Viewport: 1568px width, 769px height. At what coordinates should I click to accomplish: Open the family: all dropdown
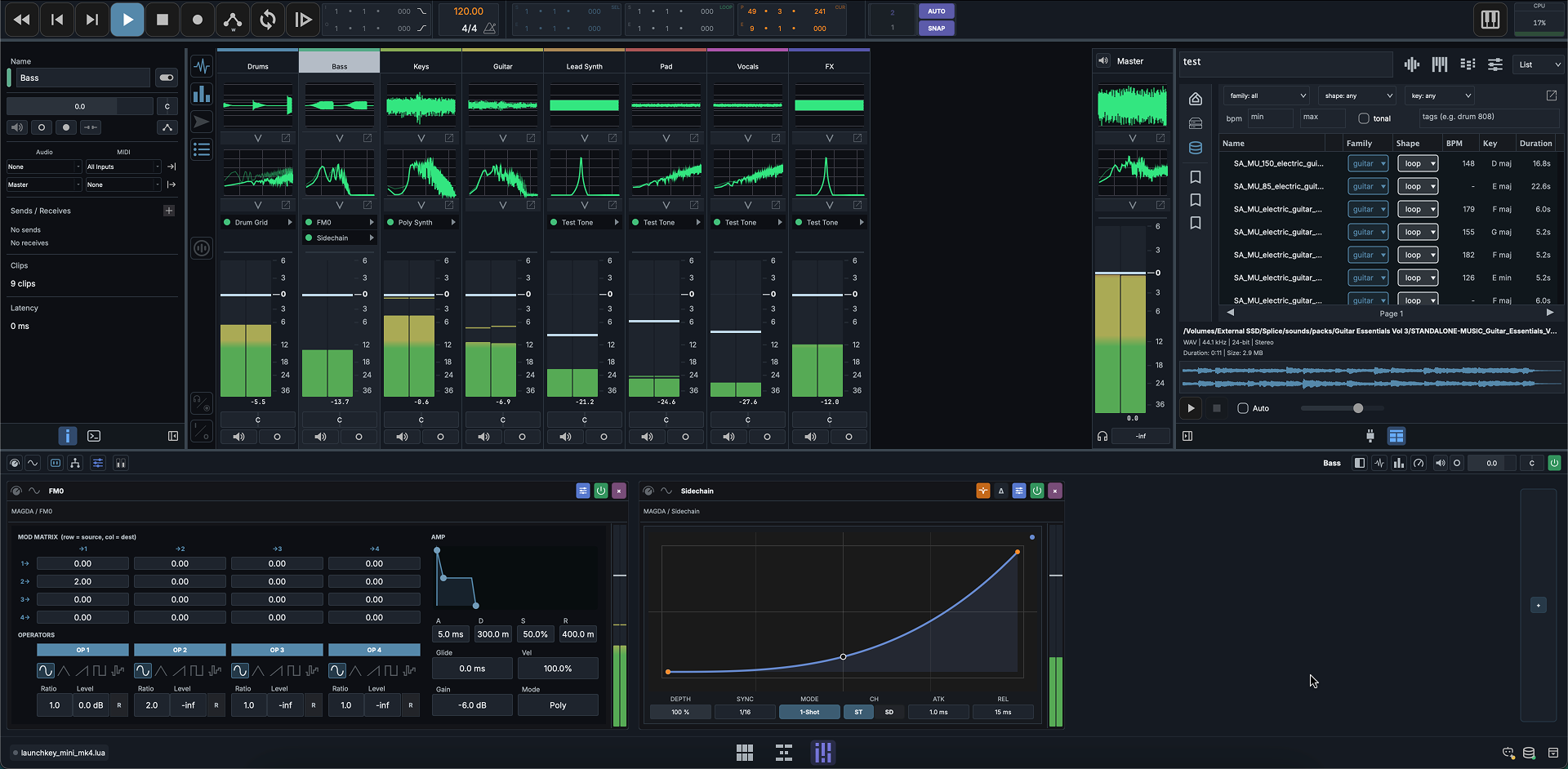click(1267, 96)
